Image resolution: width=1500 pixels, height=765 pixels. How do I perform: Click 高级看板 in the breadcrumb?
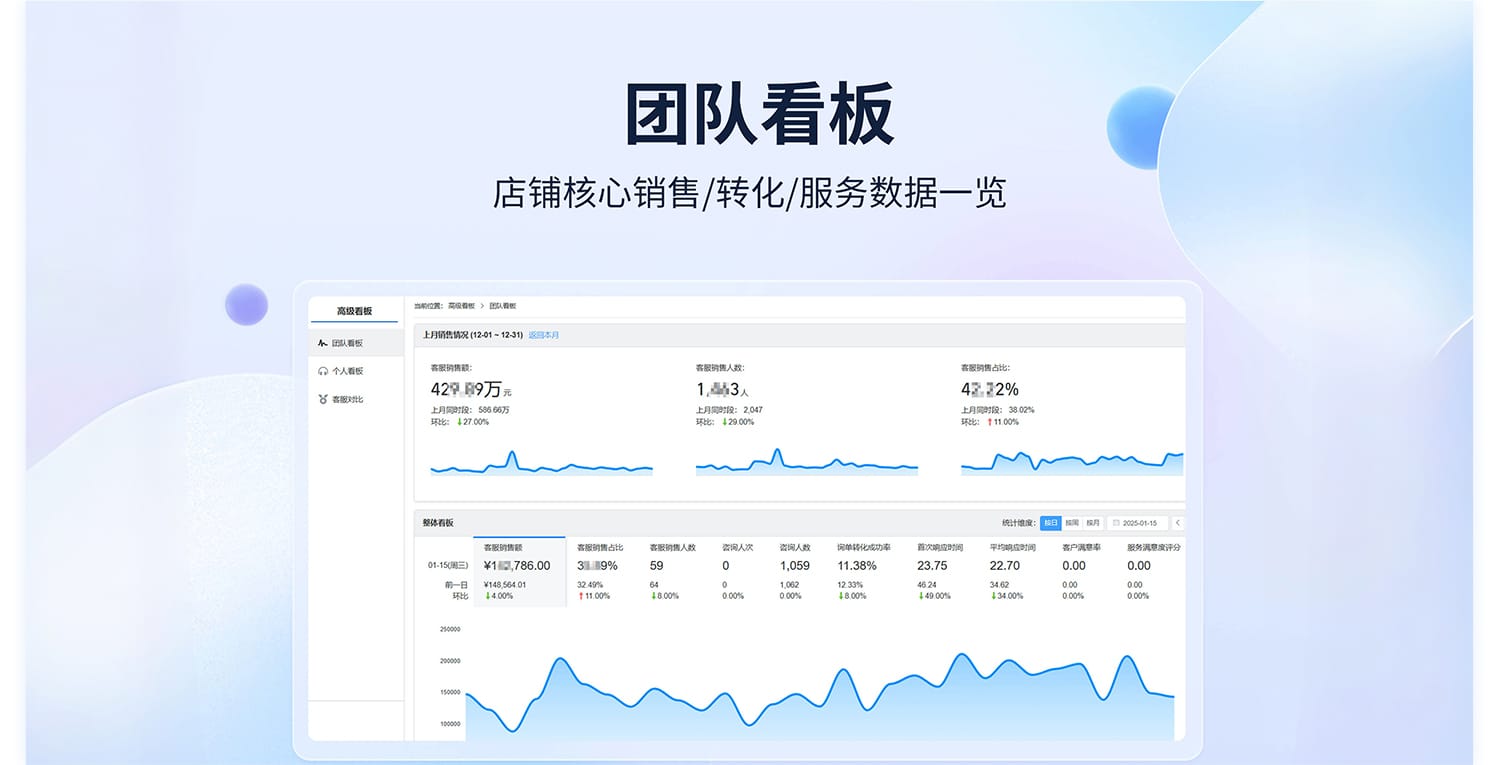tap(461, 305)
